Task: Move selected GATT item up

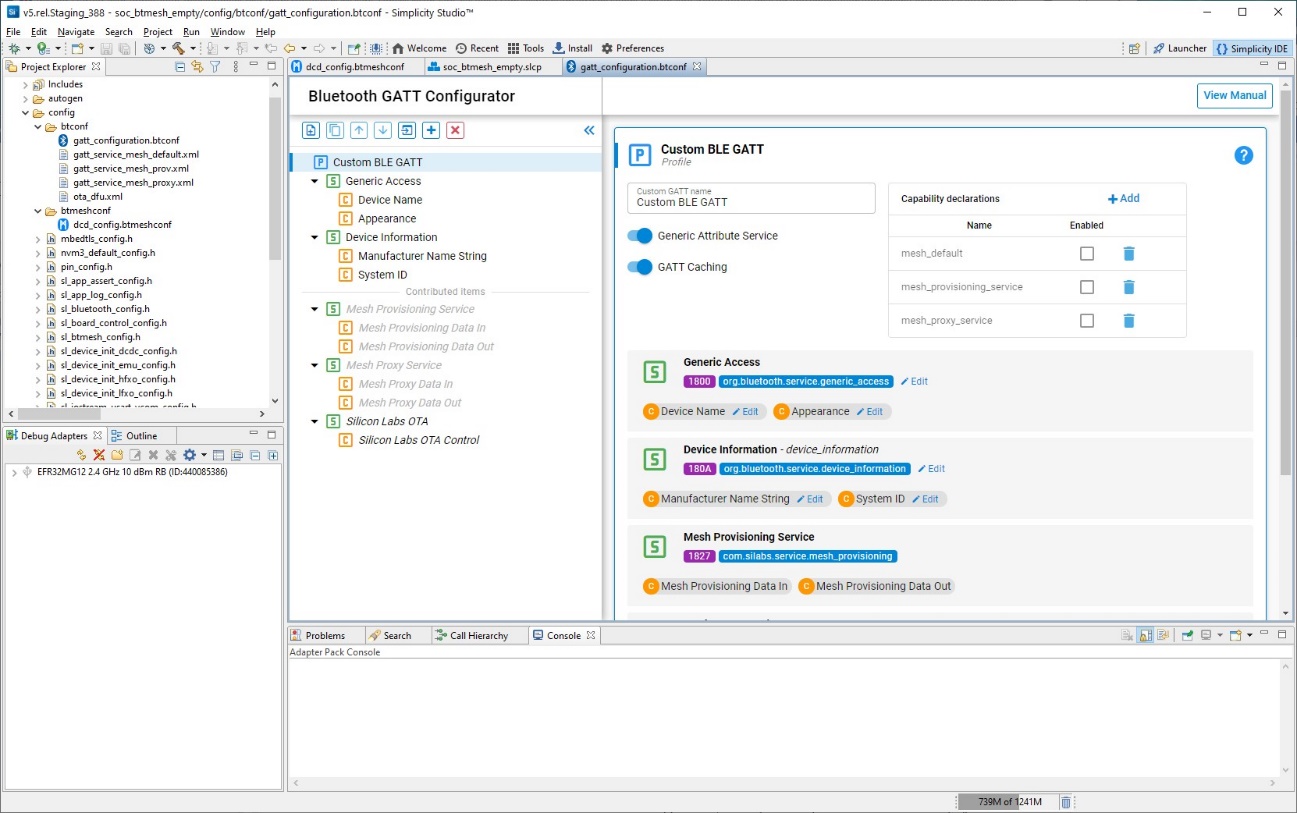Action: (359, 130)
